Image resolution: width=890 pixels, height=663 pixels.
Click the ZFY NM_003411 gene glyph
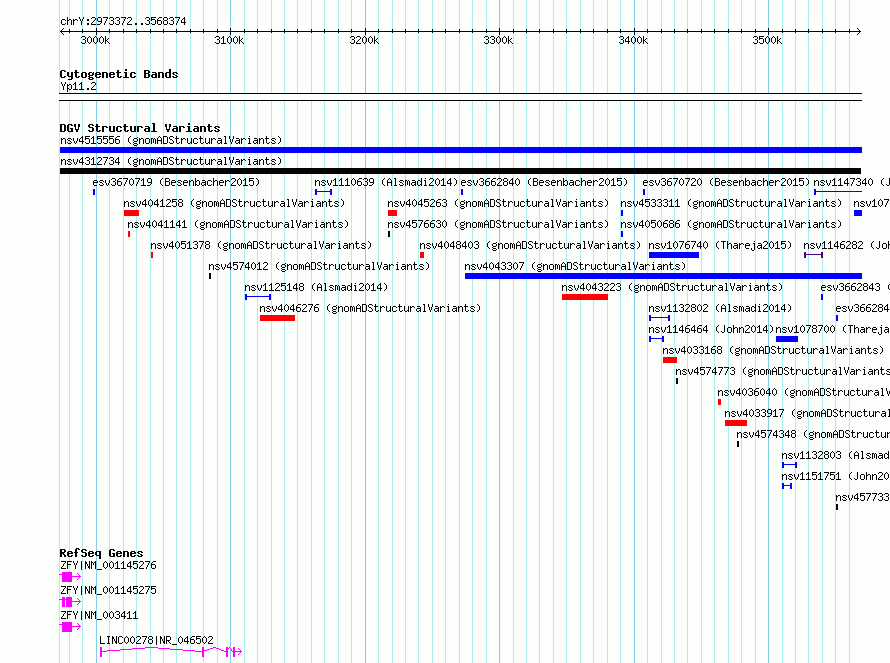tap(70, 627)
